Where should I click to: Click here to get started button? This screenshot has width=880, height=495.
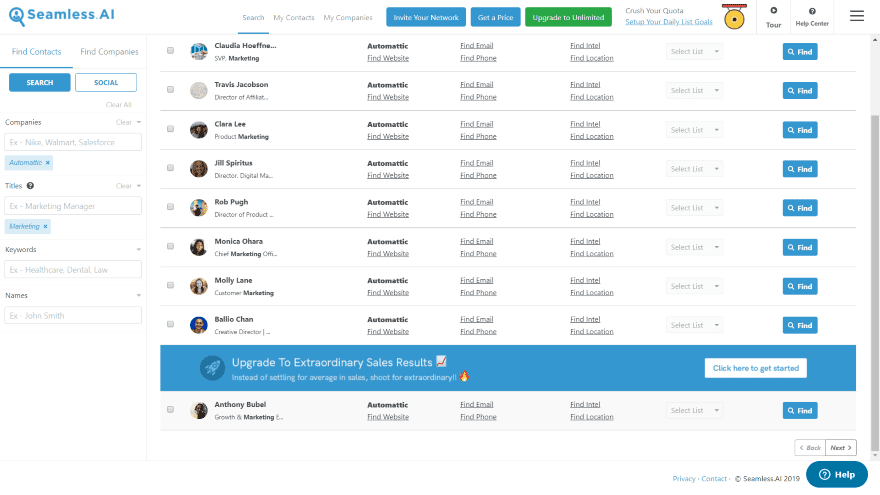pyautogui.click(x=755, y=368)
